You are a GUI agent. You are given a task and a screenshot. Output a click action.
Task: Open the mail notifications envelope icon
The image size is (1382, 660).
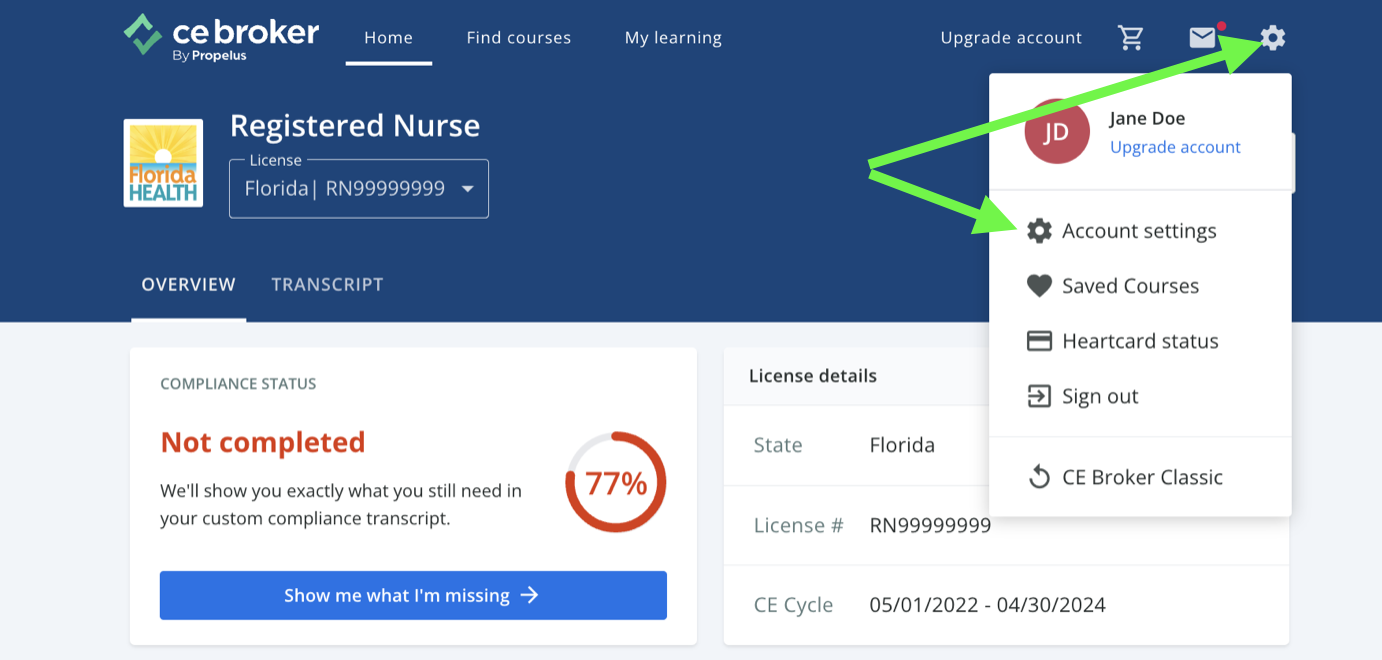1203,38
